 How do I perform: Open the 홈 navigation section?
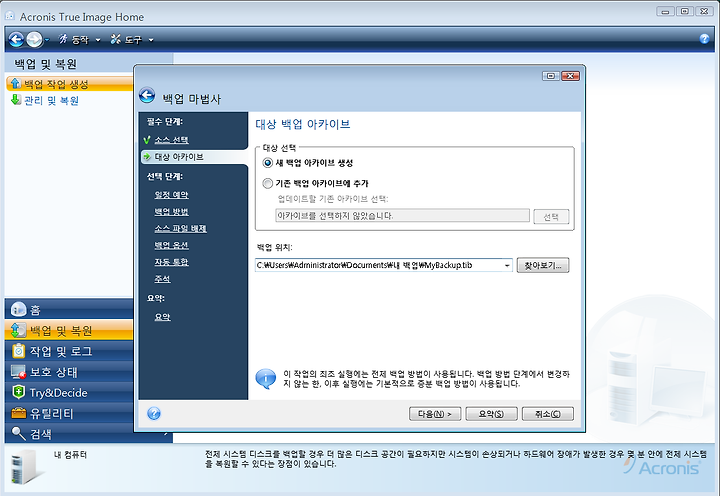tap(69, 310)
